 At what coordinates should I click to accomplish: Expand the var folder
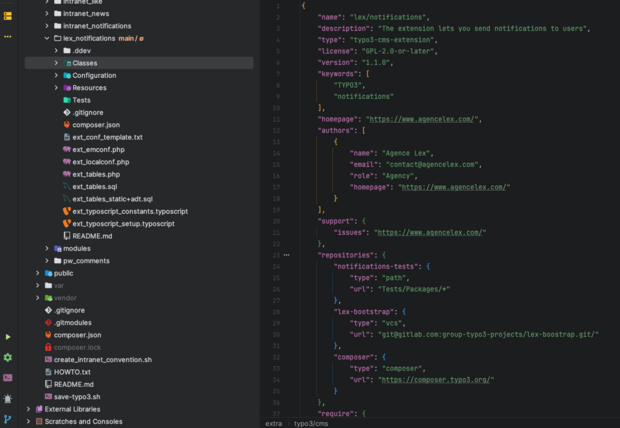38,286
